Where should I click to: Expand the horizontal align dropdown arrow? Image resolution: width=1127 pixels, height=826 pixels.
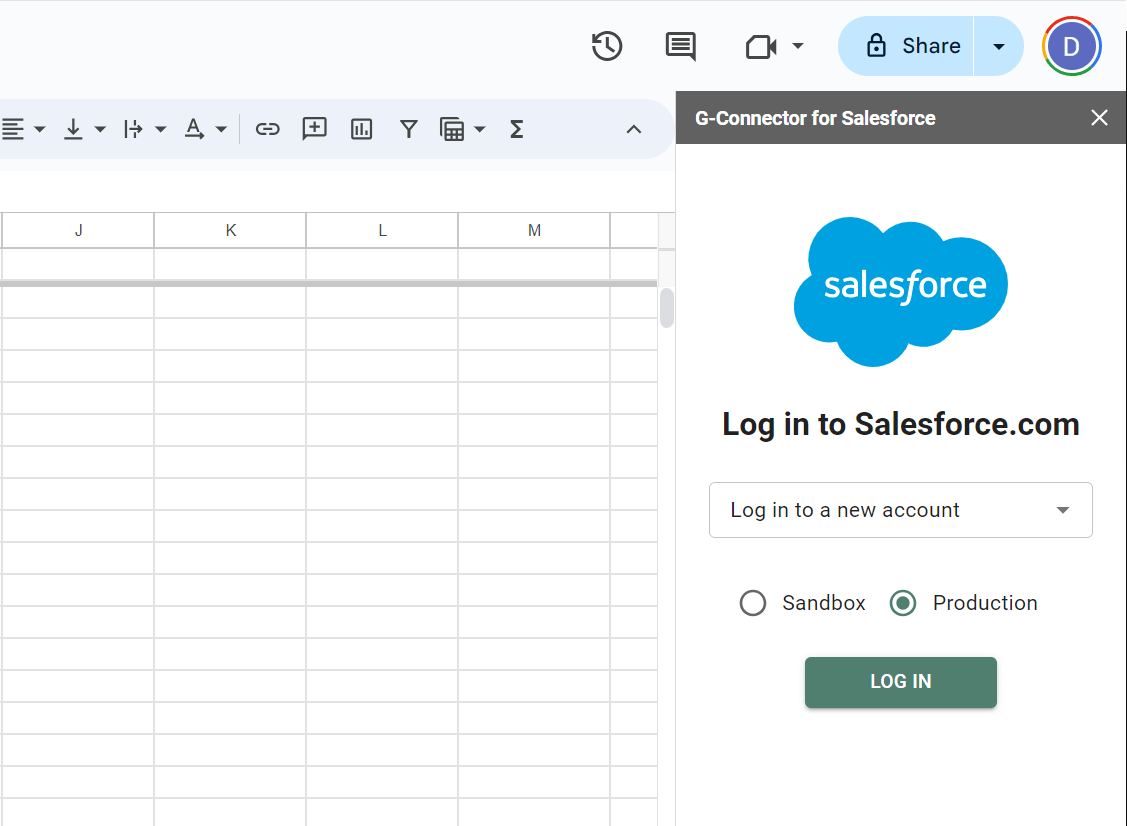(40, 129)
